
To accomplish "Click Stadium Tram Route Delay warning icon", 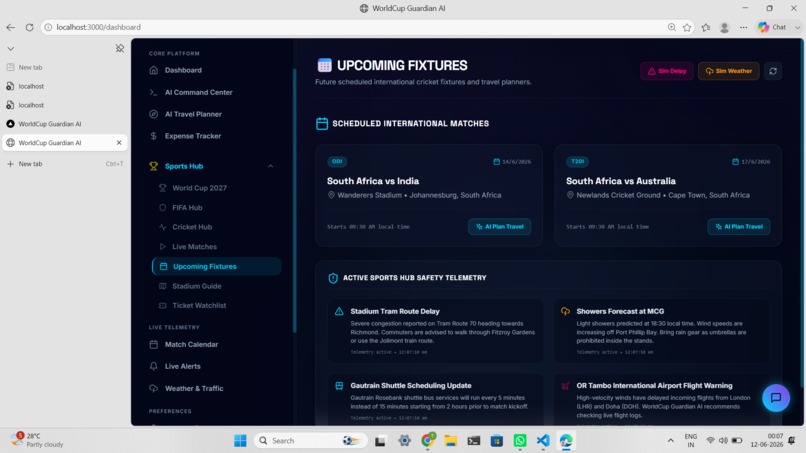I will pos(339,311).
